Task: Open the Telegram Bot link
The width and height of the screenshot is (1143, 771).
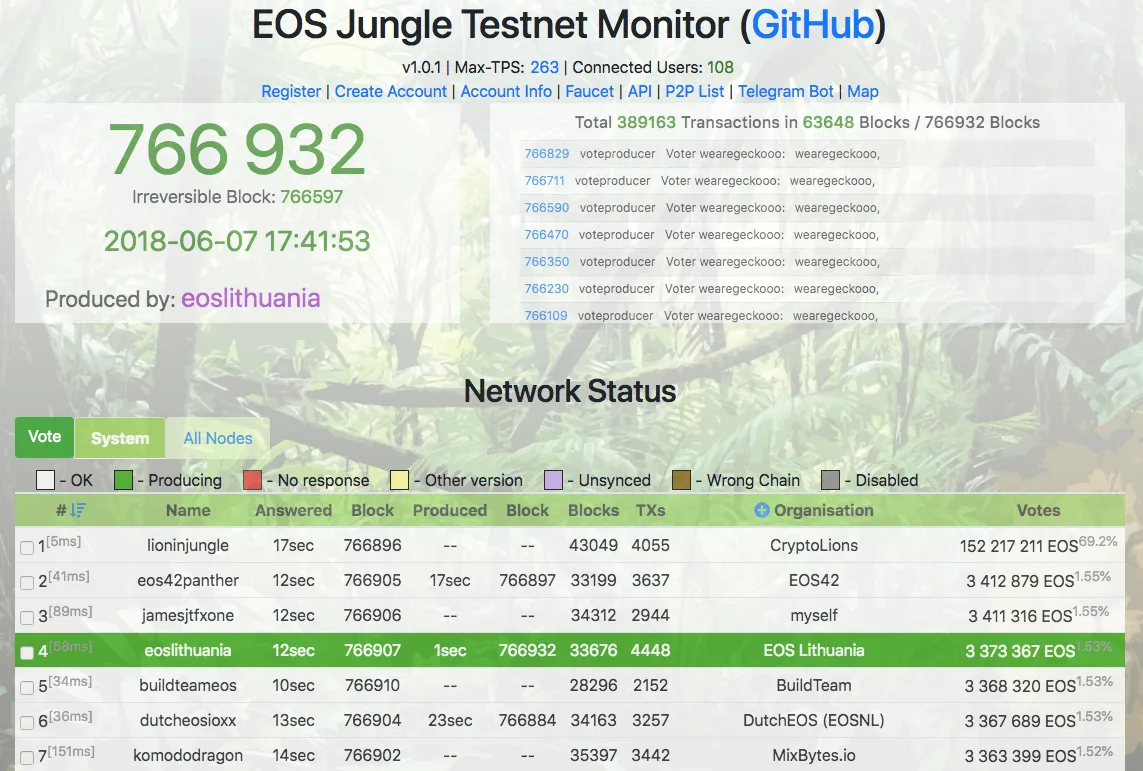Action: coord(785,91)
